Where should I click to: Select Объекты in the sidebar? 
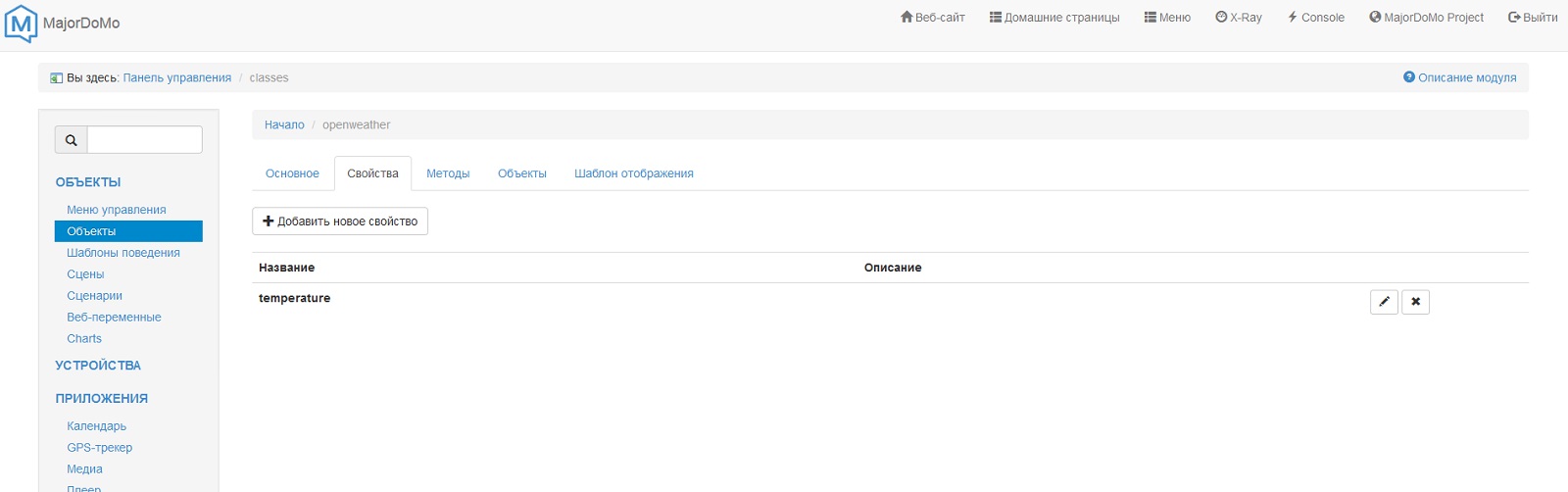pos(128,231)
